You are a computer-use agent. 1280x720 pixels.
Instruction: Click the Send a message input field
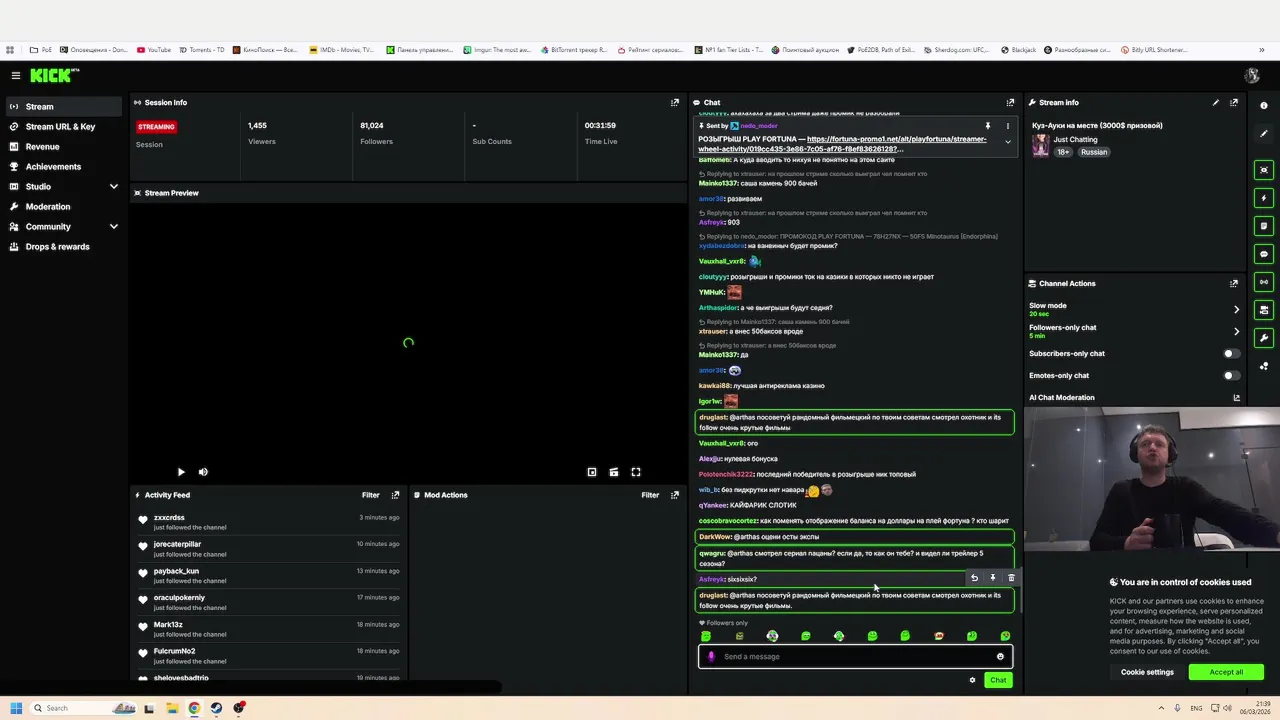855,657
